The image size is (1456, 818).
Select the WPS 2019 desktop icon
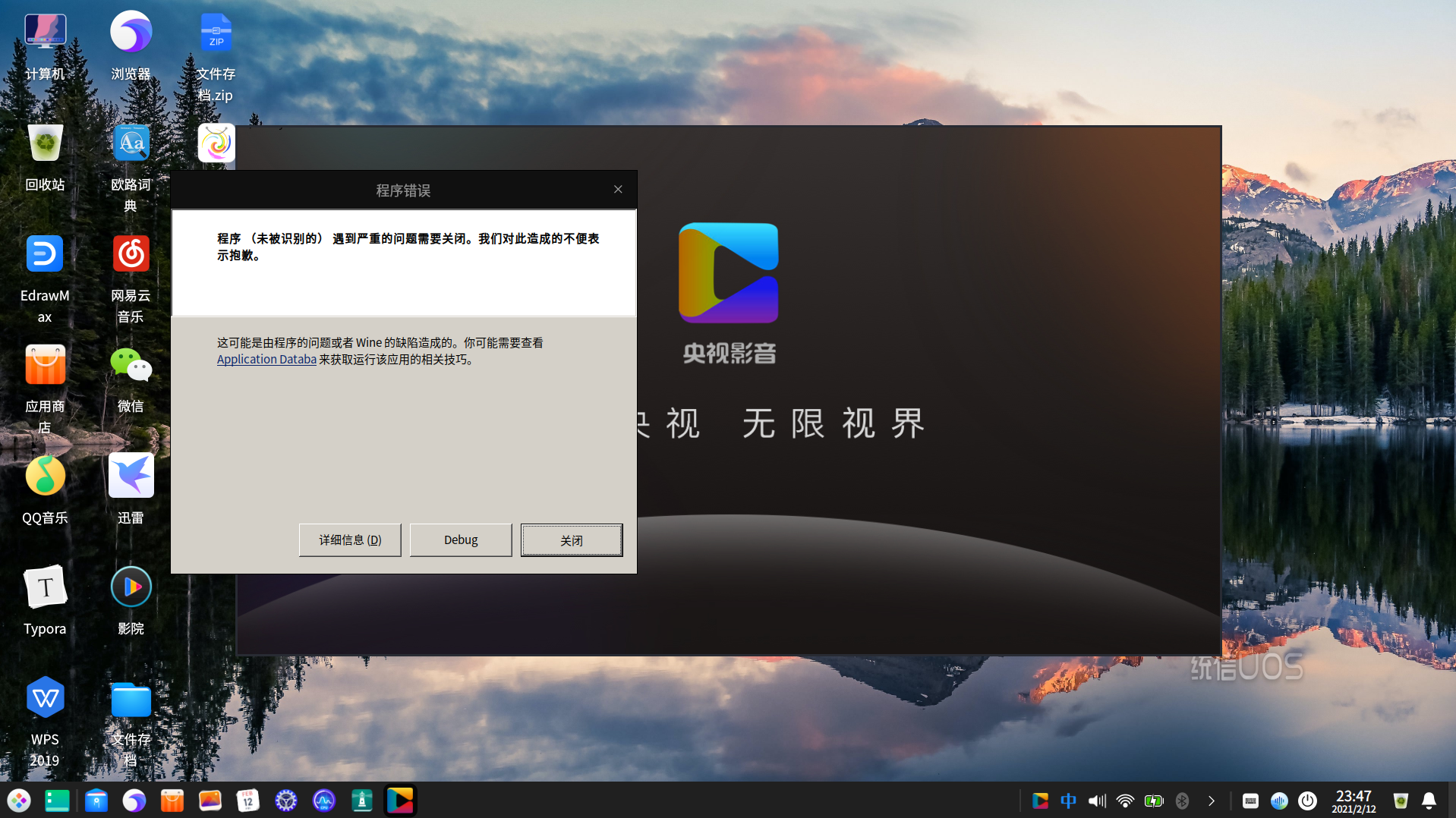(x=45, y=722)
